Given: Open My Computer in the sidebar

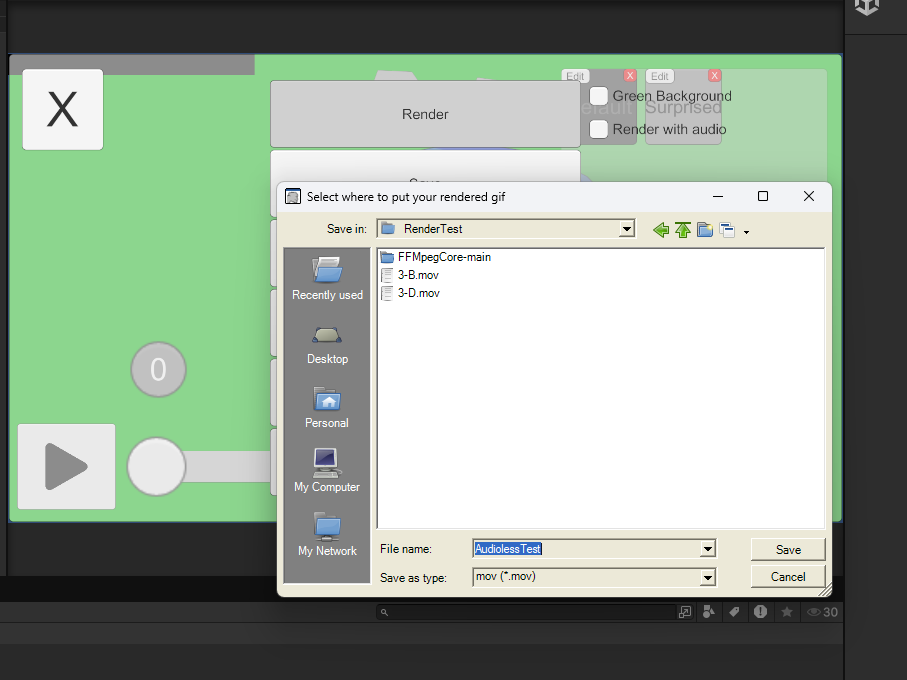Looking at the screenshot, I should coord(327,471).
